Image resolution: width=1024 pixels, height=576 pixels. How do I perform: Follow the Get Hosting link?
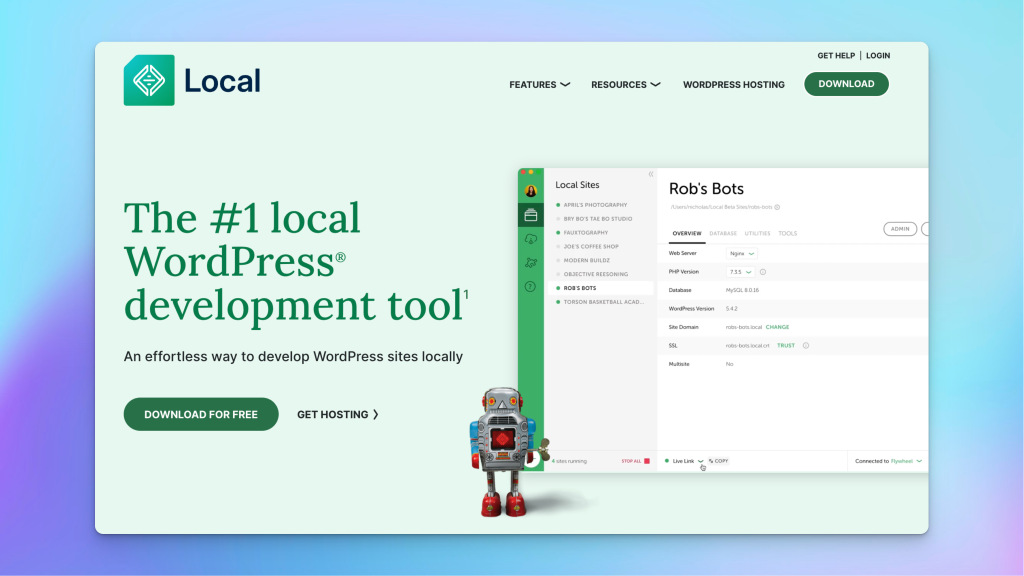[x=338, y=415]
